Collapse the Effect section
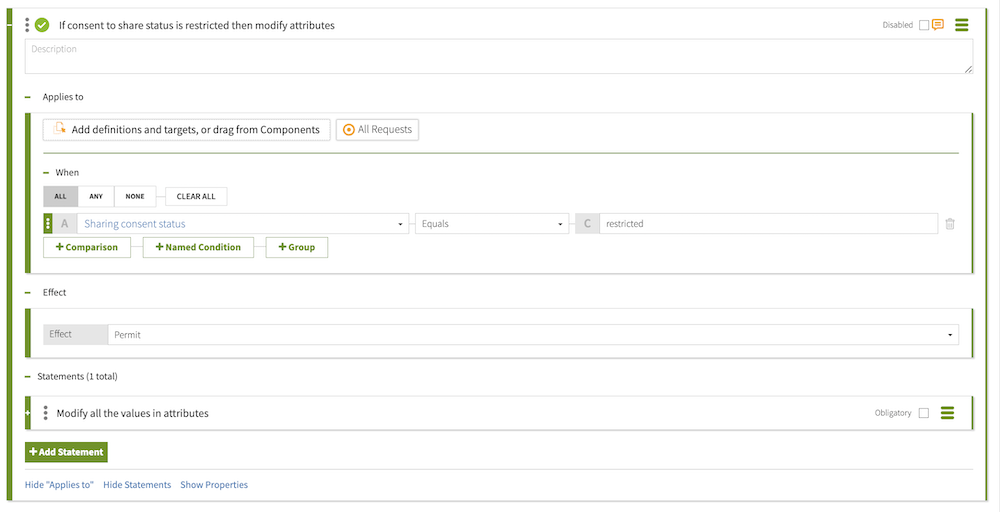 tap(27, 293)
